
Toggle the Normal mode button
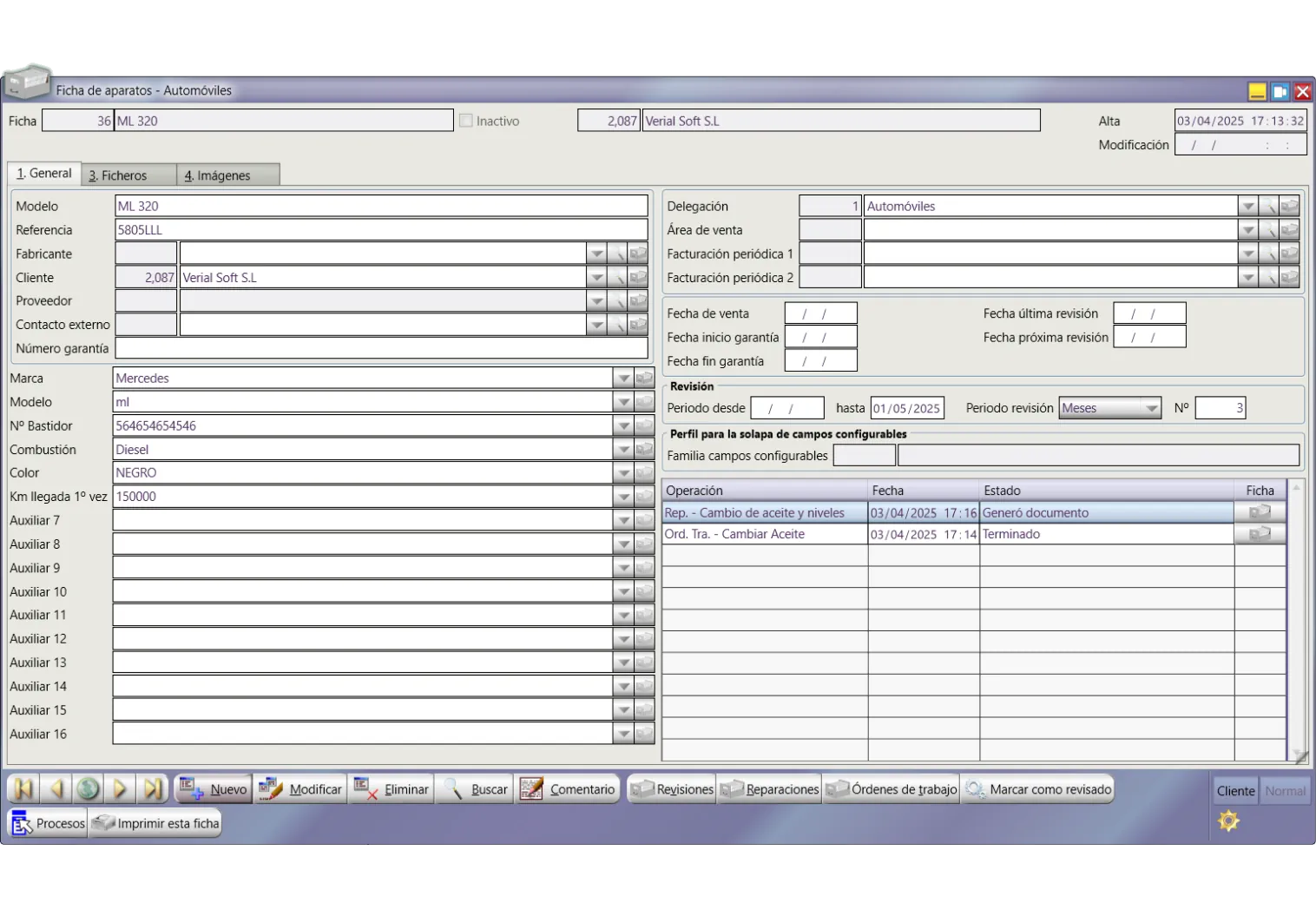[x=1285, y=791]
